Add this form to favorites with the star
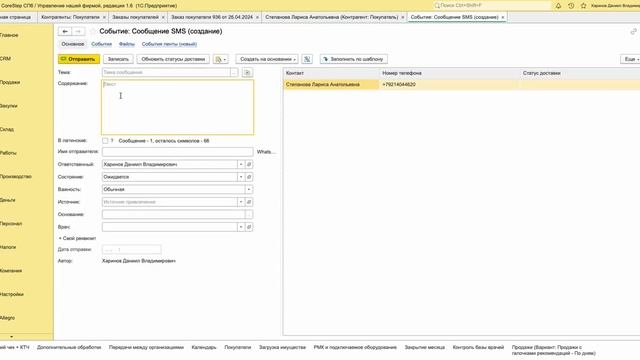The height and width of the screenshot is (360, 640). point(93,31)
